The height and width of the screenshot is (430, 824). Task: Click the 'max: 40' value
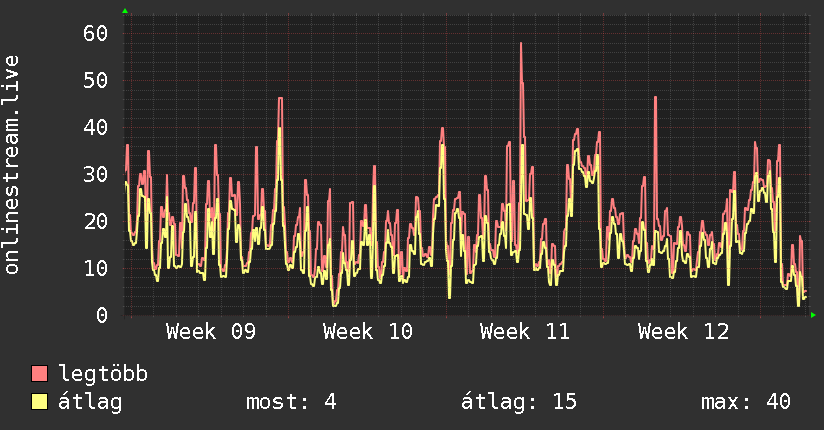[x=746, y=402]
